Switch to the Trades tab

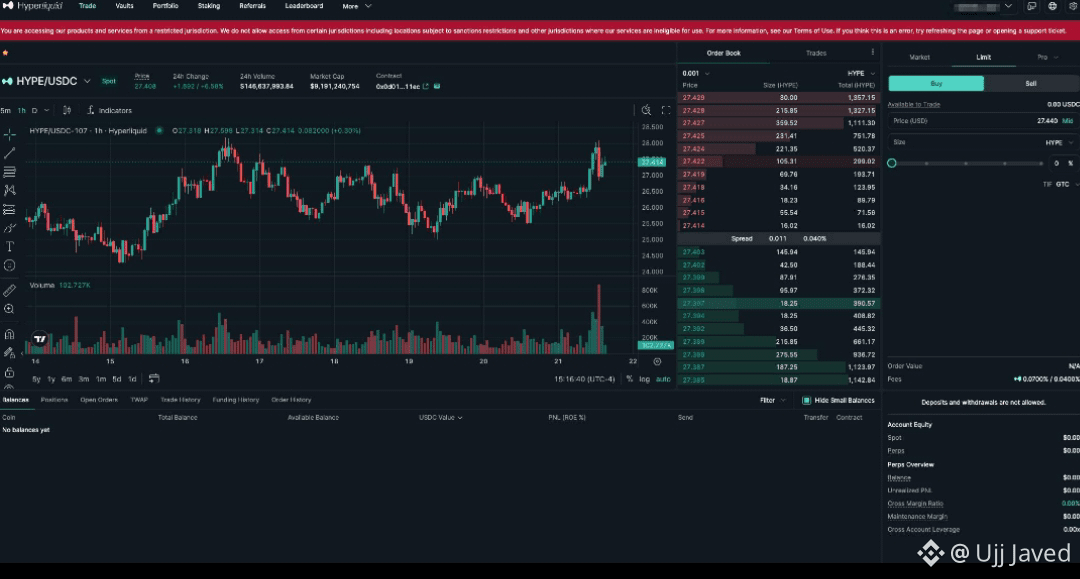point(816,53)
